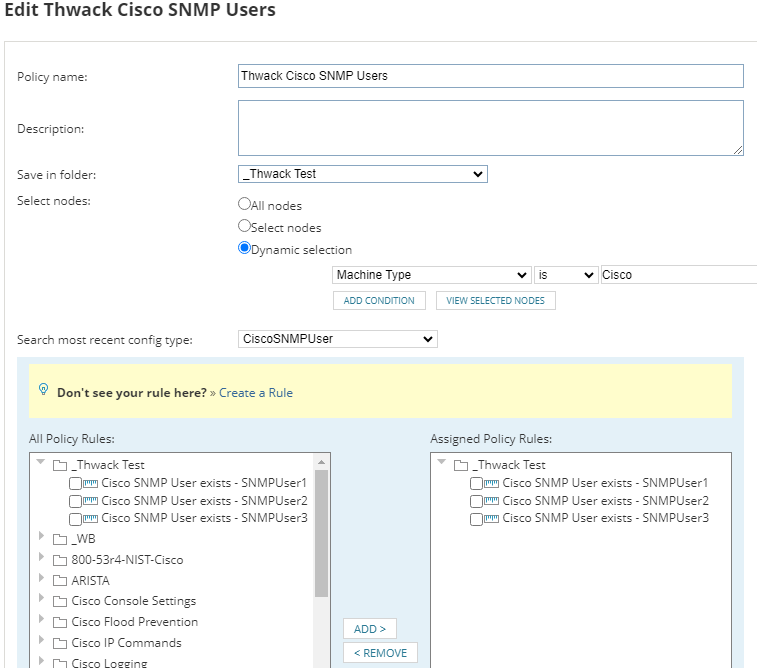This screenshot has height=668, width=757.
Task: Tick SNMPUser3 checkbox in Assigned Policy Rules
Action: click(x=477, y=519)
